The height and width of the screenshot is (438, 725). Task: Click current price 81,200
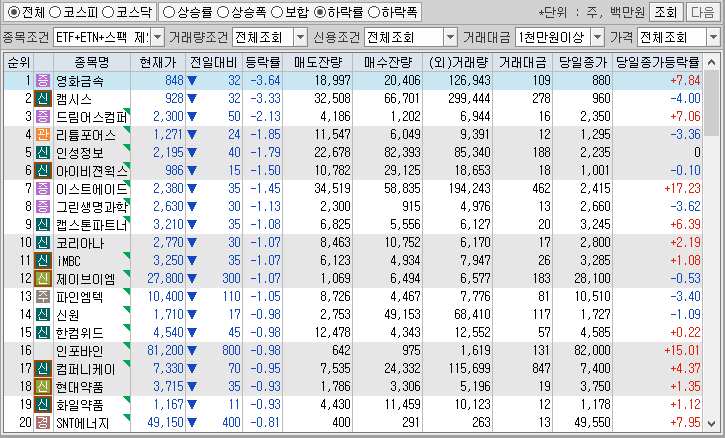pos(166,351)
